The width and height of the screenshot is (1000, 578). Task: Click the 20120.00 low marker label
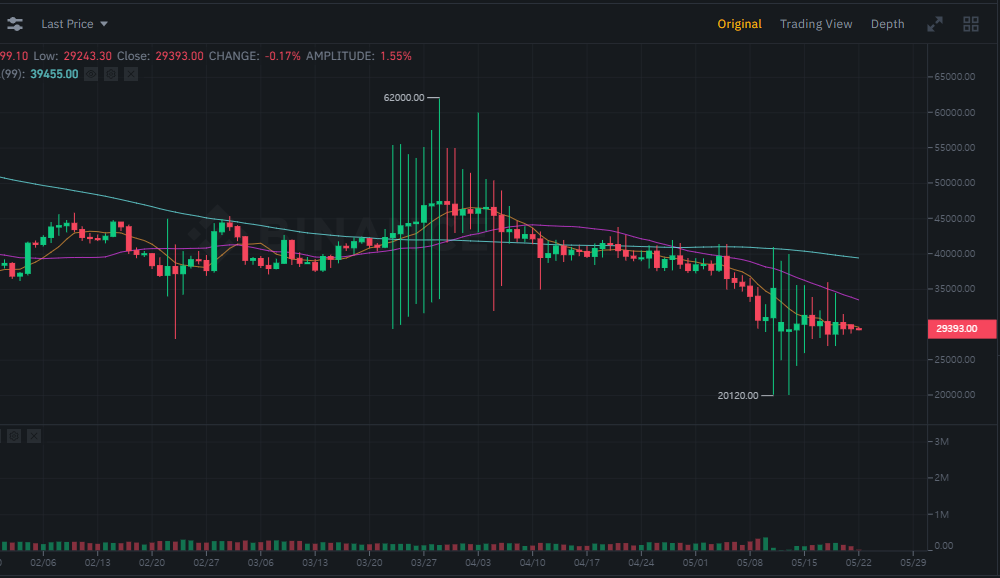(x=738, y=396)
